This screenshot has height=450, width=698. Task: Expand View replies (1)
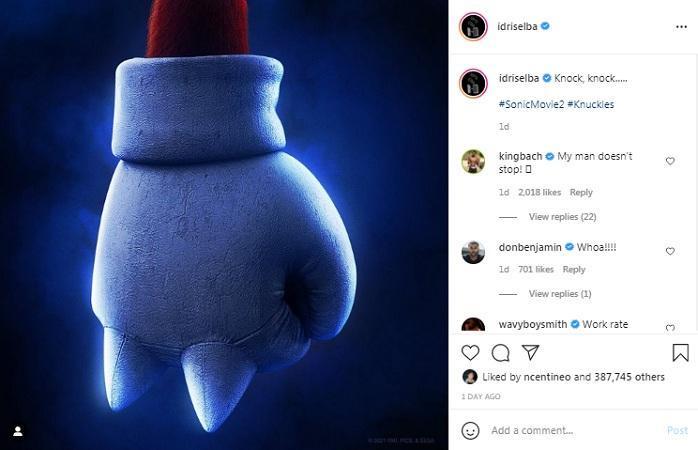coord(560,294)
